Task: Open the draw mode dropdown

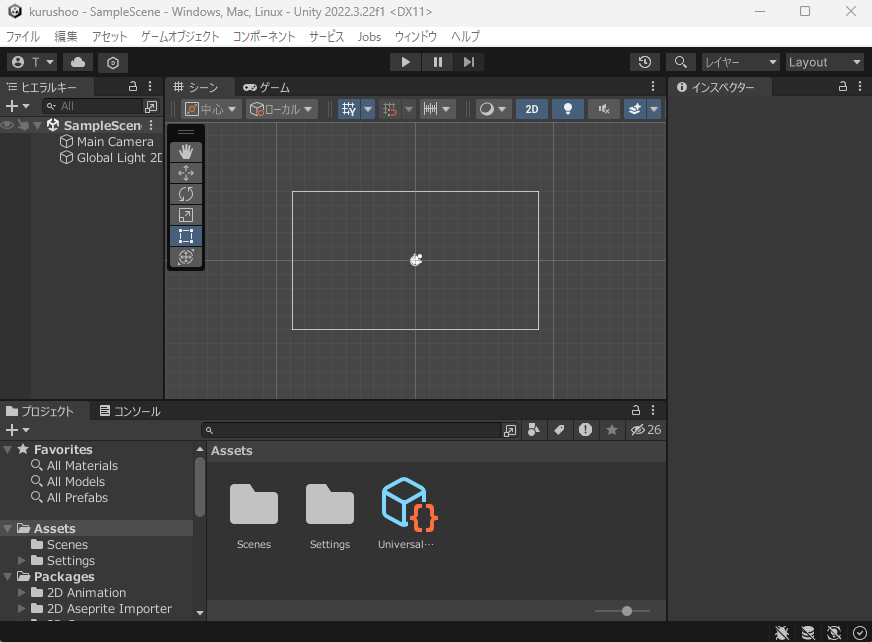Action: coord(493,109)
